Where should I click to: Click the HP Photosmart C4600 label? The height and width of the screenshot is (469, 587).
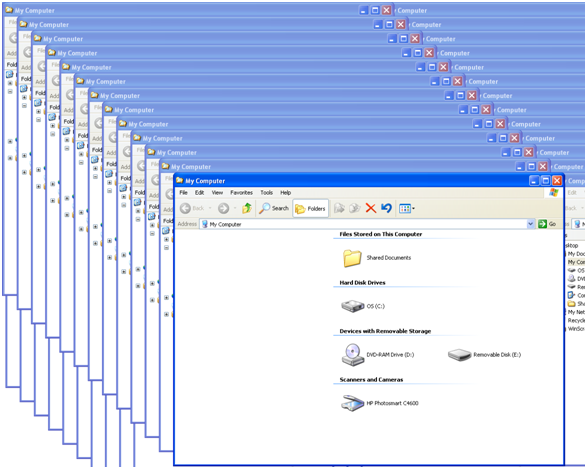pyautogui.click(x=392, y=403)
